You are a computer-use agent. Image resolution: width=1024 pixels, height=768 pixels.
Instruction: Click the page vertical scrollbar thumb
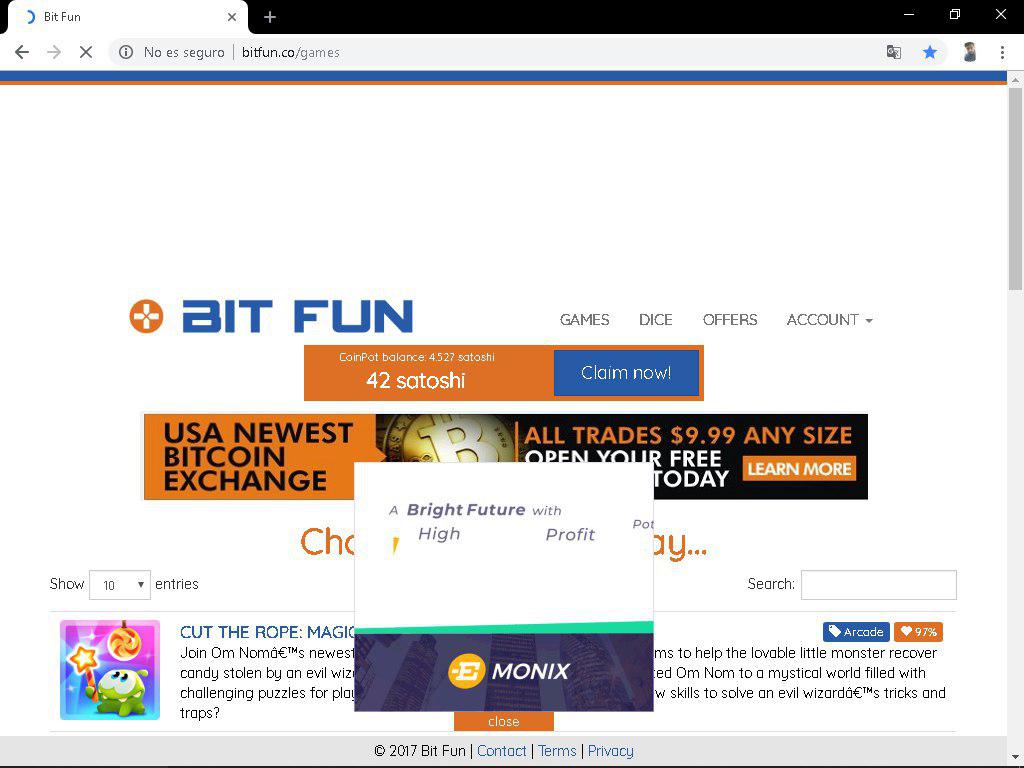[1016, 188]
